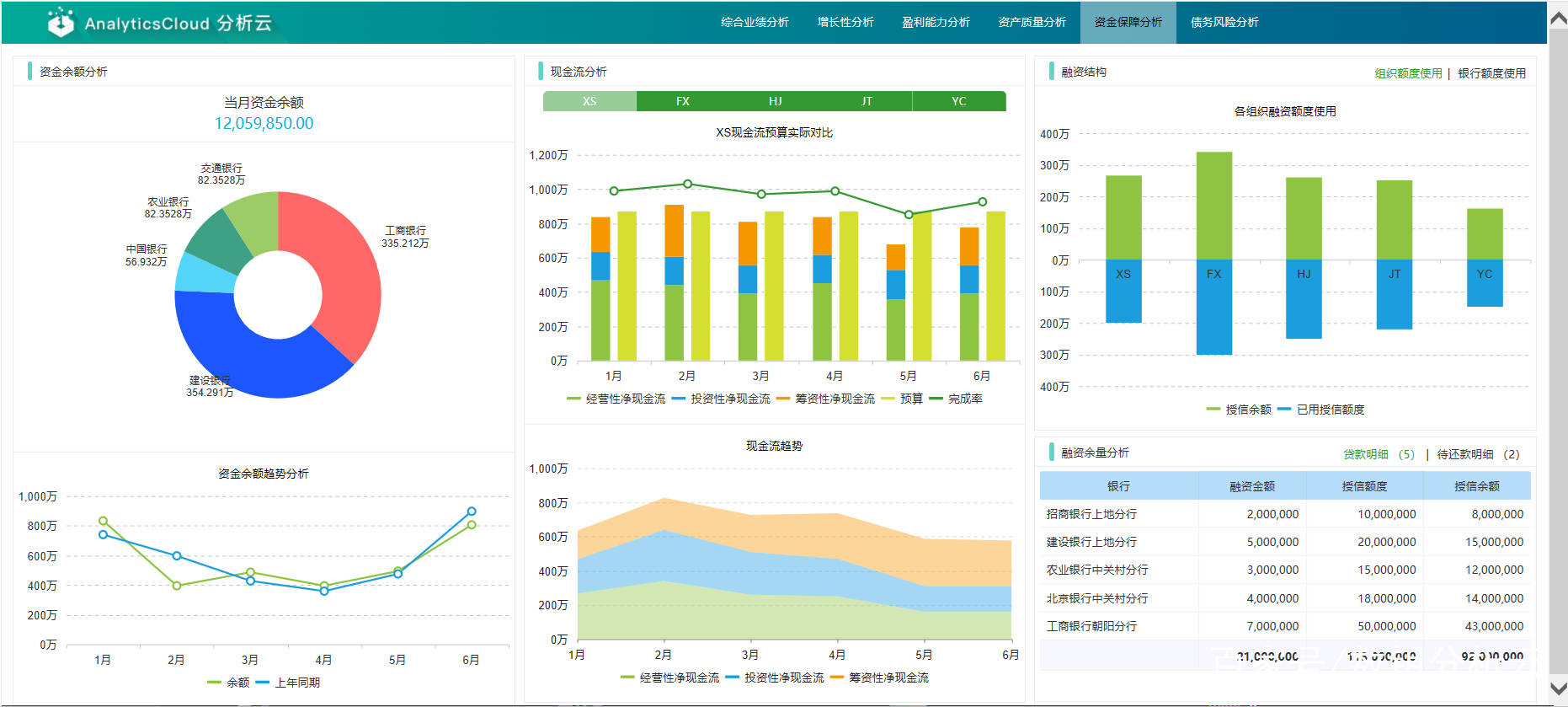Click the 融资金额 column header

point(1252,486)
